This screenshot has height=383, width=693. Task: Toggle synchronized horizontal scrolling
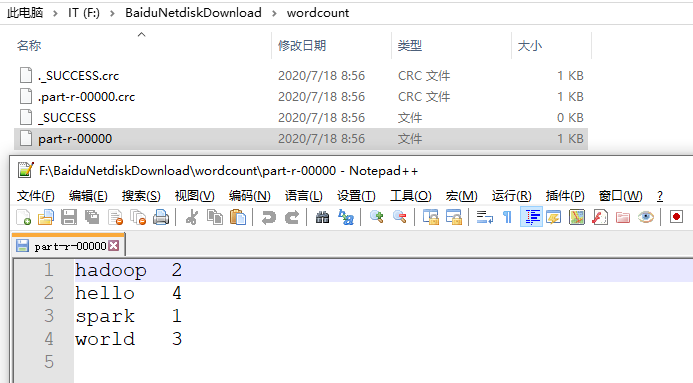[454, 217]
